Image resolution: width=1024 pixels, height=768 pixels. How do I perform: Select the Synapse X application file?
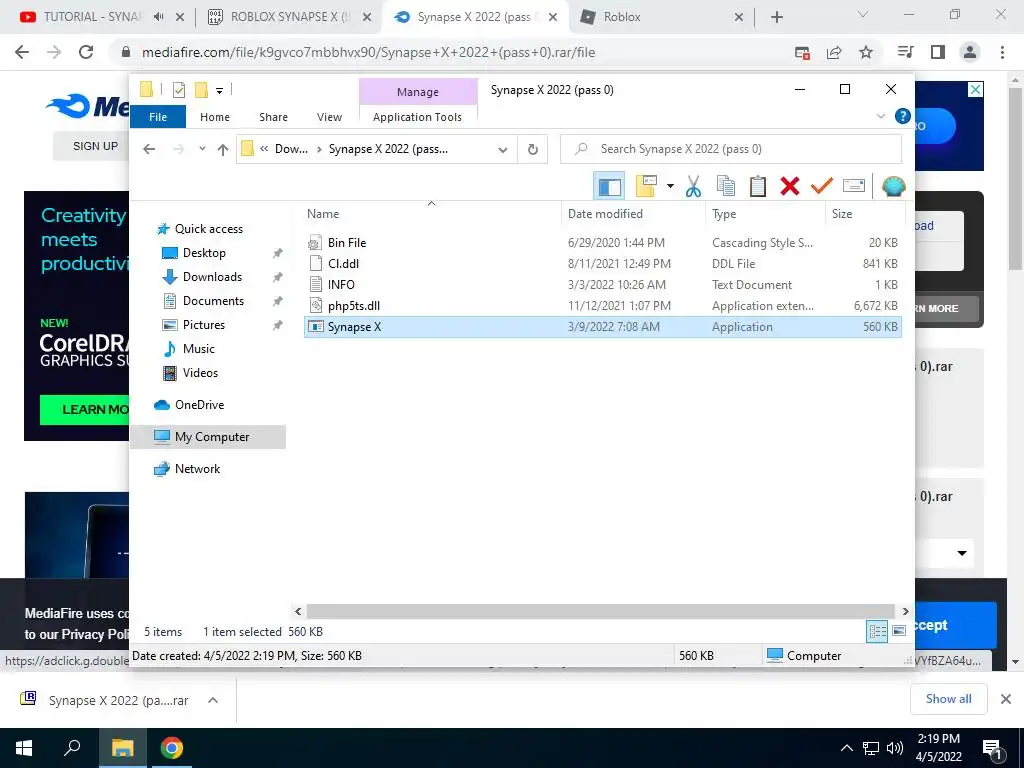[603, 327]
